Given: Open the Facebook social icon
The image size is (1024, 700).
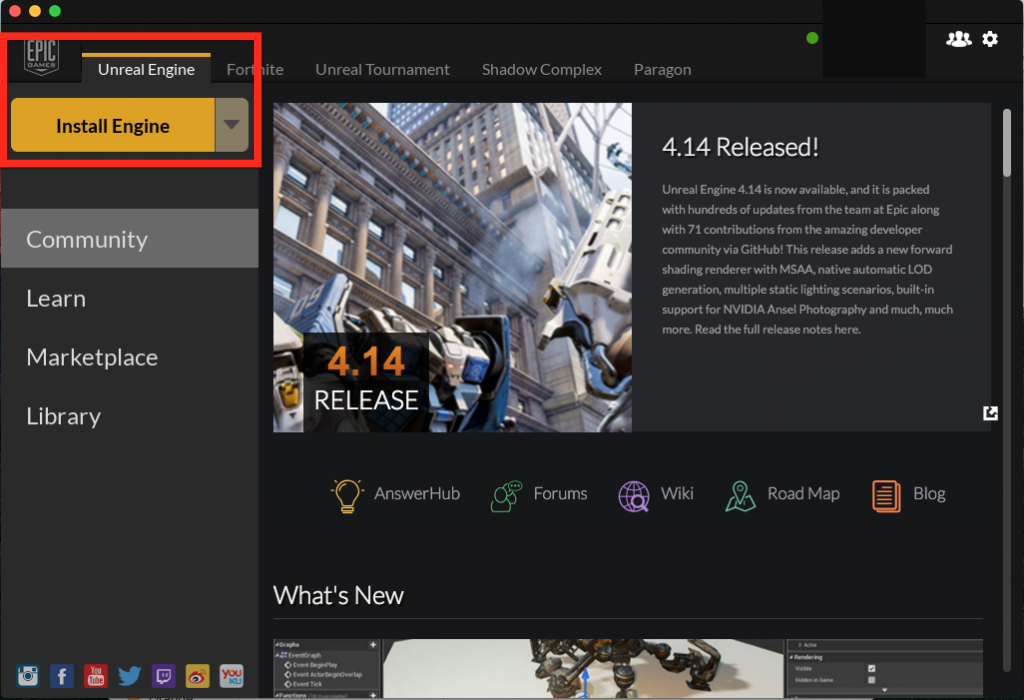Looking at the screenshot, I should coord(62,675).
